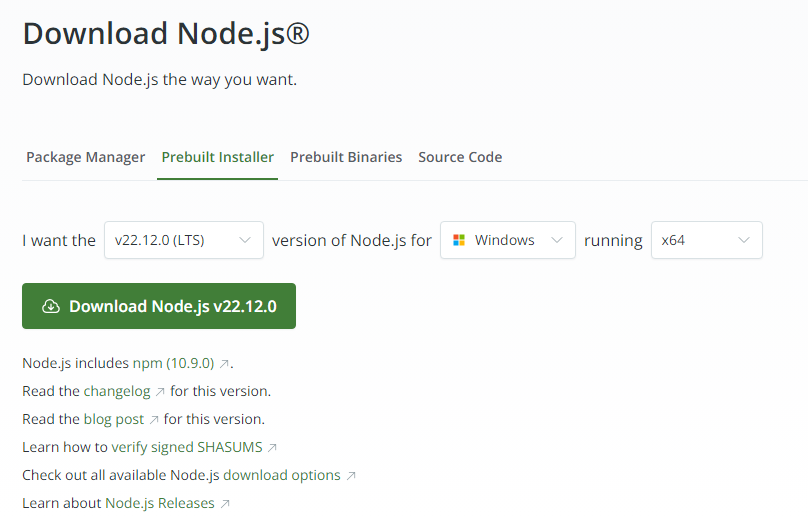Click external arrow icon beside changelog
The height and width of the screenshot is (523, 808).
coord(160,391)
